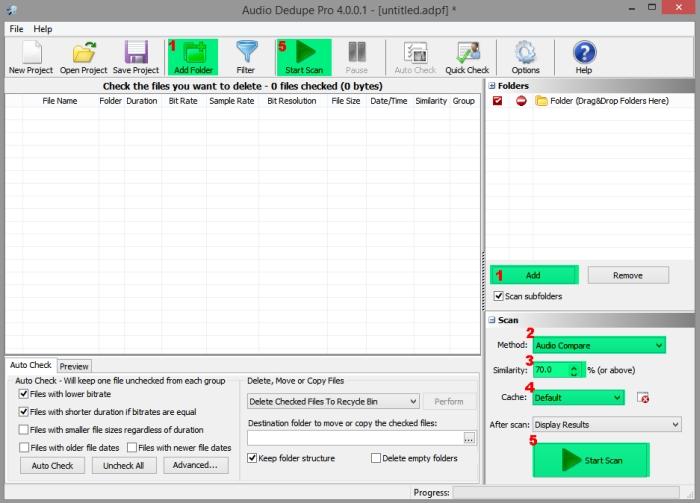Open Advanced... auto check settings
700x503 pixels.
coord(196,465)
